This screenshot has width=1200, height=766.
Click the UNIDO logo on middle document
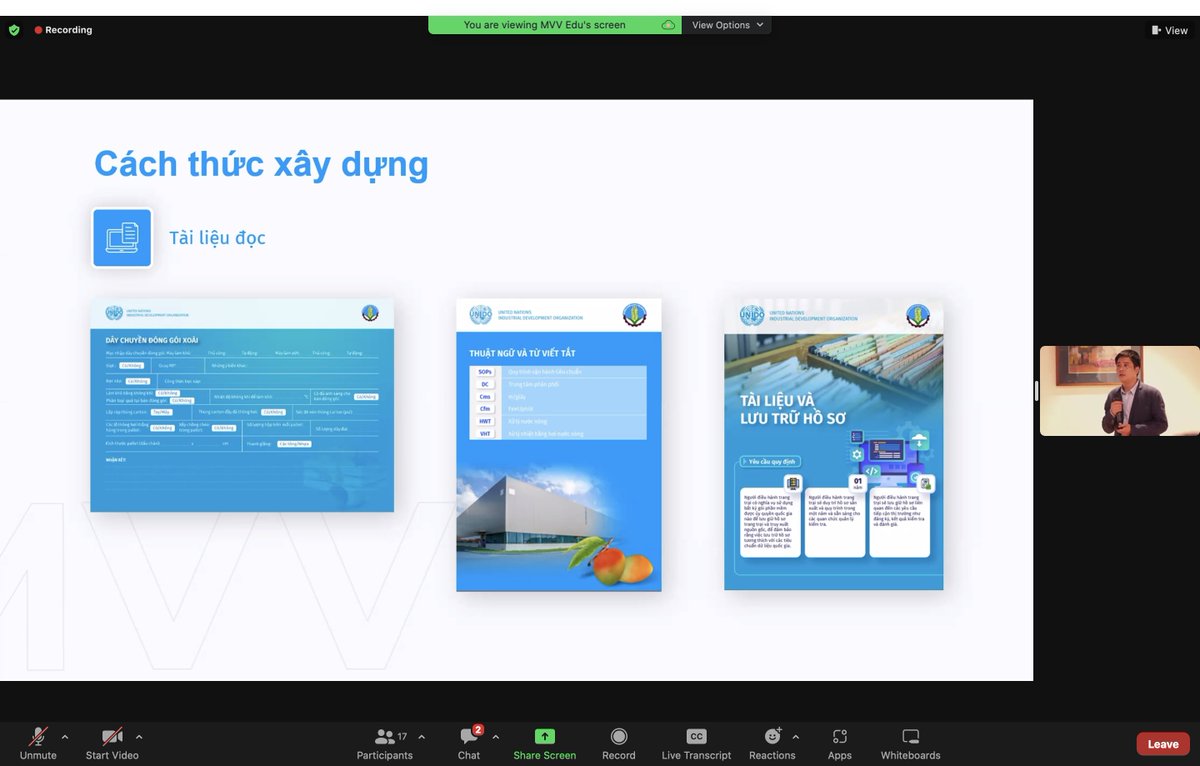481,315
